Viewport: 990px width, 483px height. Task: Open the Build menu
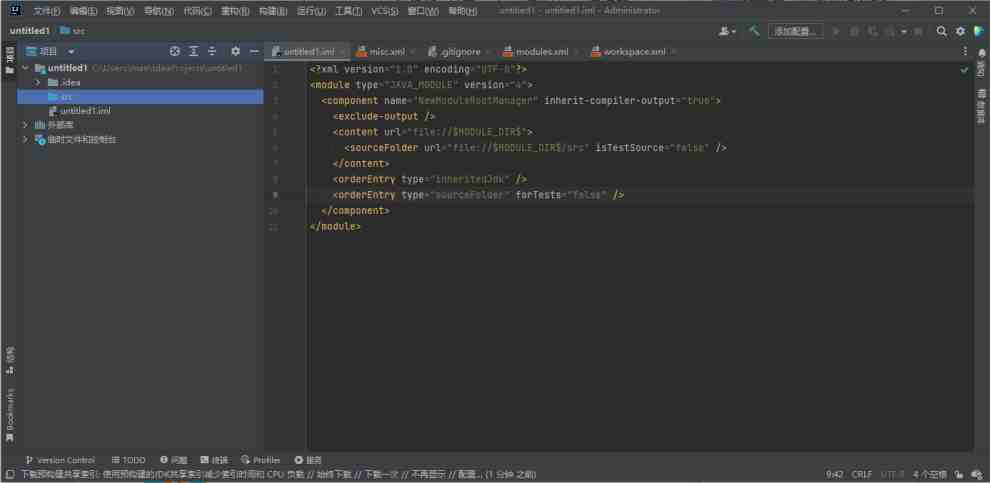273,11
